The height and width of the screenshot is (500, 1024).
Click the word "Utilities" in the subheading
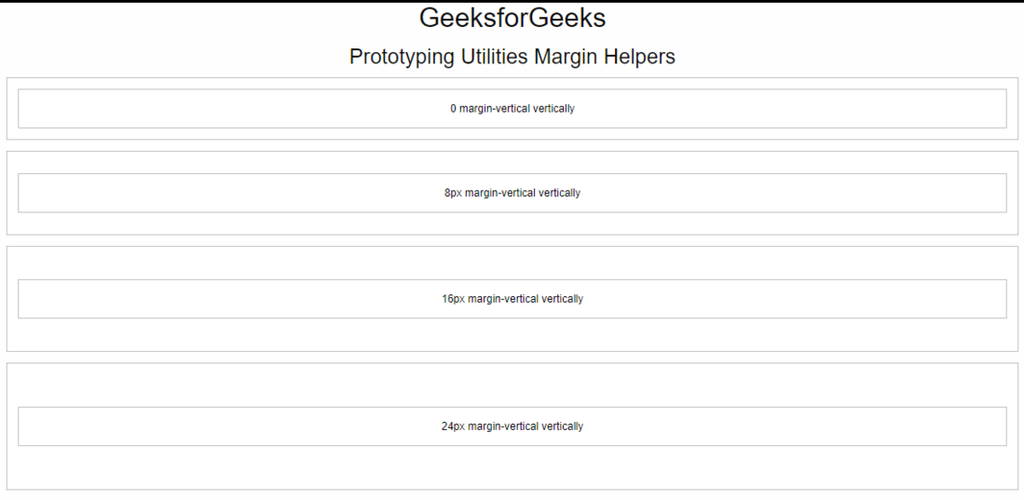[494, 57]
